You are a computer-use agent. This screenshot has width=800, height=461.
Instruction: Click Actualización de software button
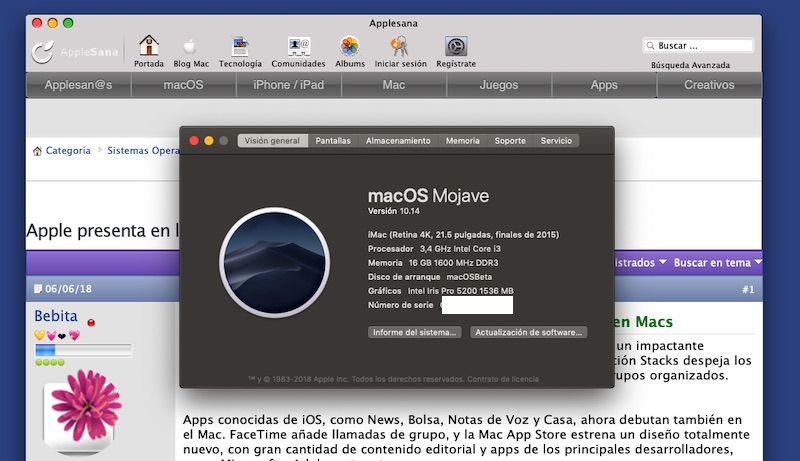(x=529, y=332)
